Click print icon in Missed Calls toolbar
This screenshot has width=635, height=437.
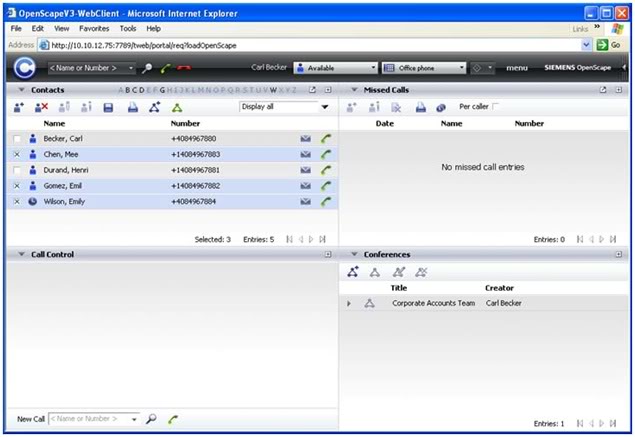click(421, 107)
